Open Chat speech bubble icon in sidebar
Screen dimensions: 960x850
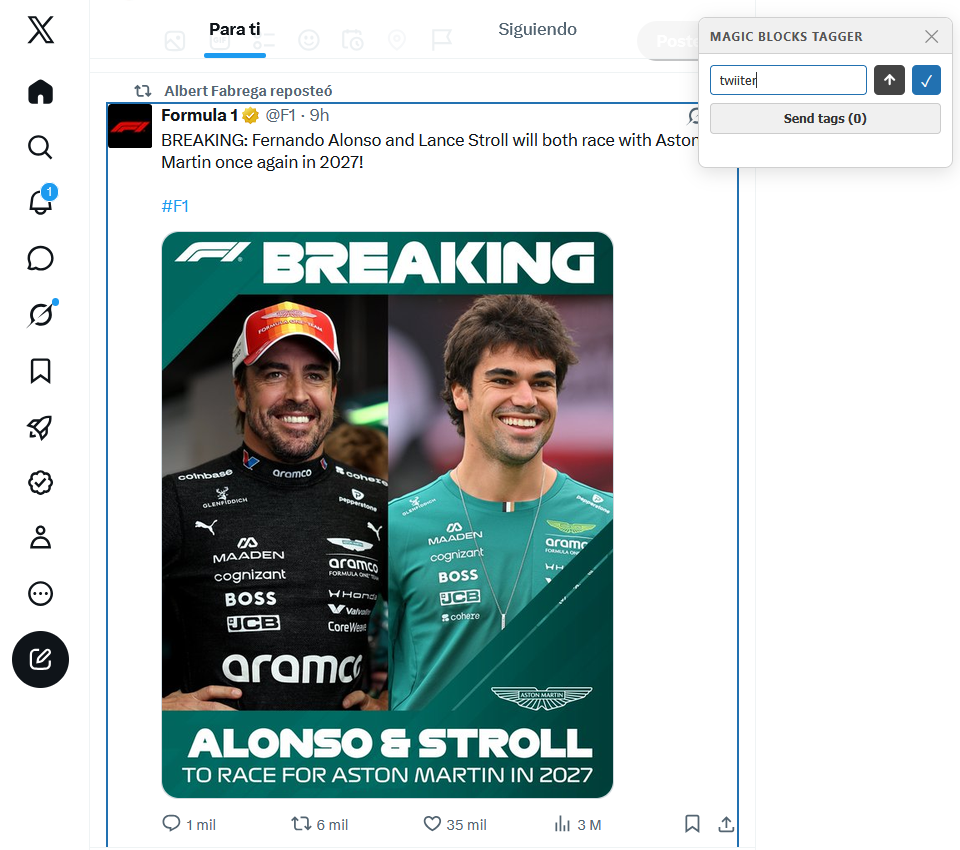coord(40,258)
